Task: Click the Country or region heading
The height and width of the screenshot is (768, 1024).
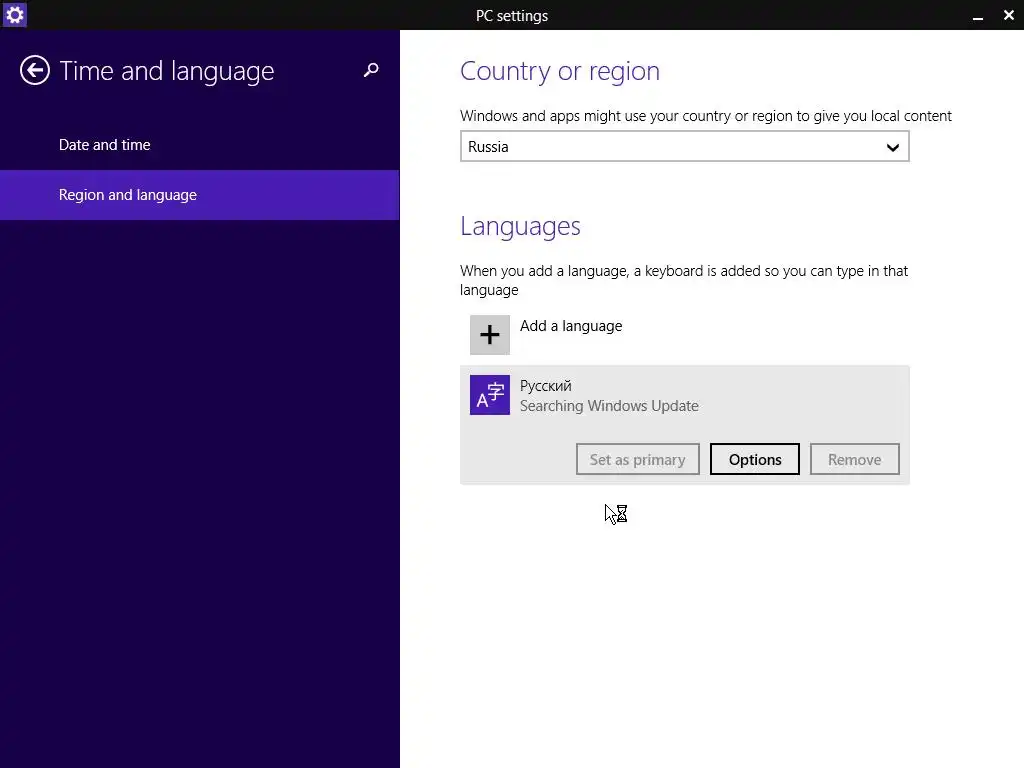Action: [x=560, y=71]
